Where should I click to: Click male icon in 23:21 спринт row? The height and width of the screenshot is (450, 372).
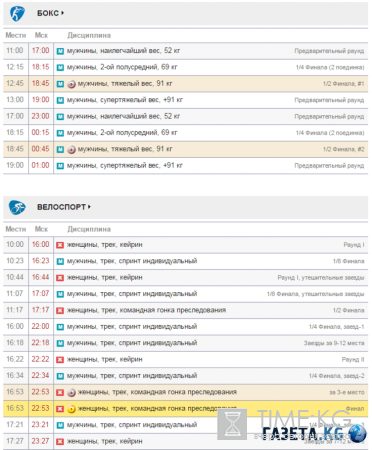(x=60, y=425)
